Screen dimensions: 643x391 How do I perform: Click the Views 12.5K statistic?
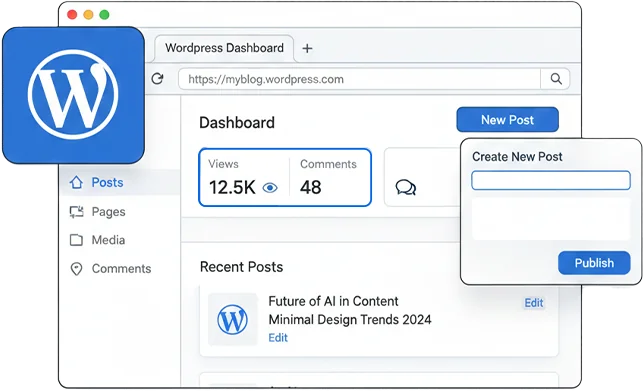coord(244,178)
